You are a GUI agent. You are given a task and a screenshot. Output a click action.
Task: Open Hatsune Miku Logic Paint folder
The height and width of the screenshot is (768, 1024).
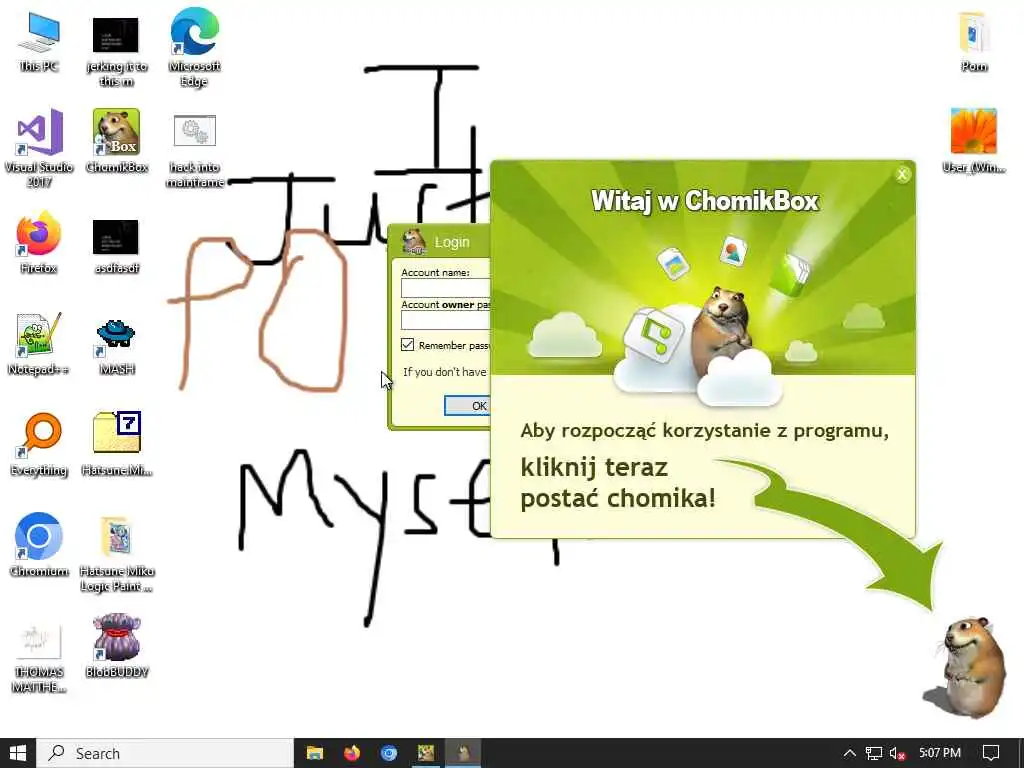(116, 554)
